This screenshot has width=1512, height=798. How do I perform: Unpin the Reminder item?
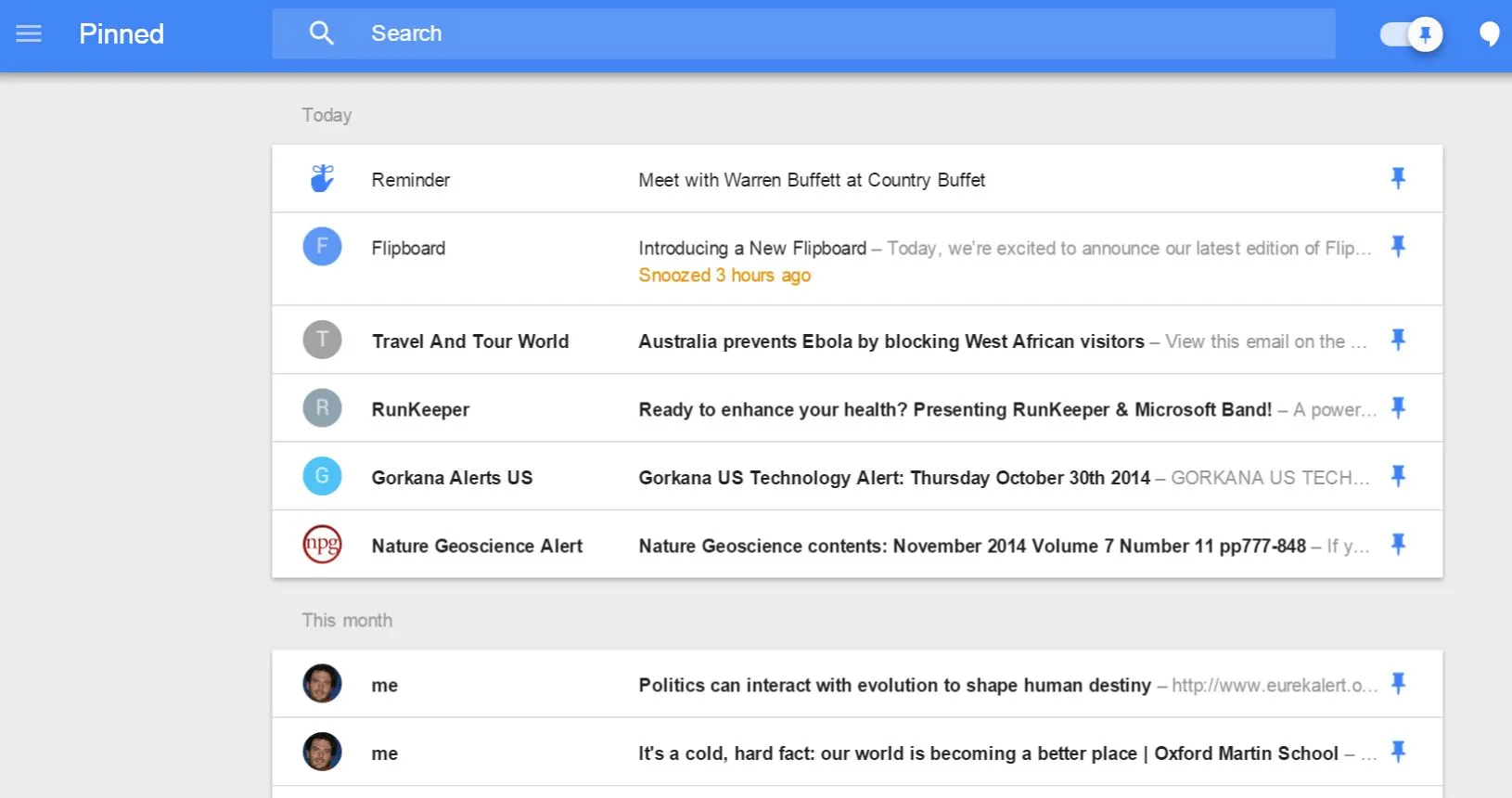1398,178
